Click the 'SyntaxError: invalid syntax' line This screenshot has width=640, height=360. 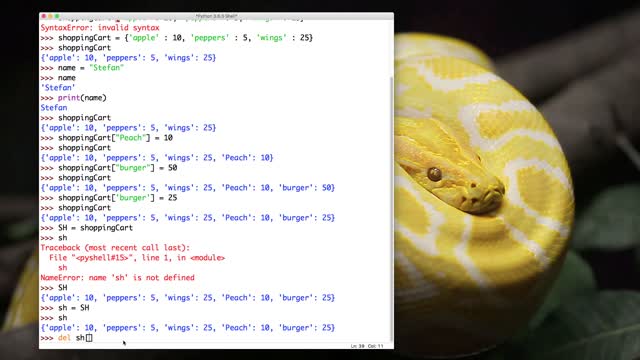pos(100,28)
